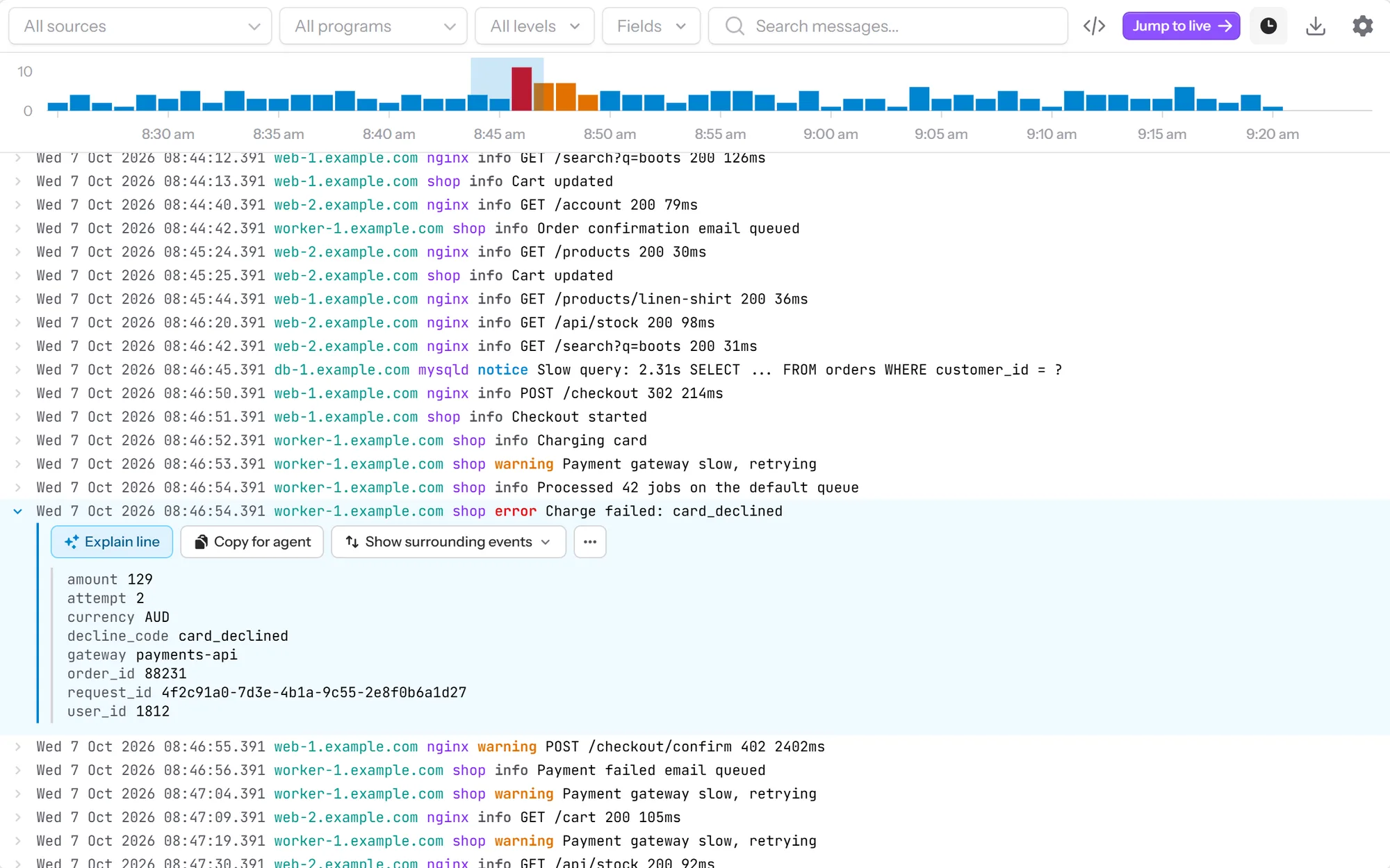Click the copy icon in Copy for agent
Image resolution: width=1390 pixels, height=868 pixels.
click(201, 542)
